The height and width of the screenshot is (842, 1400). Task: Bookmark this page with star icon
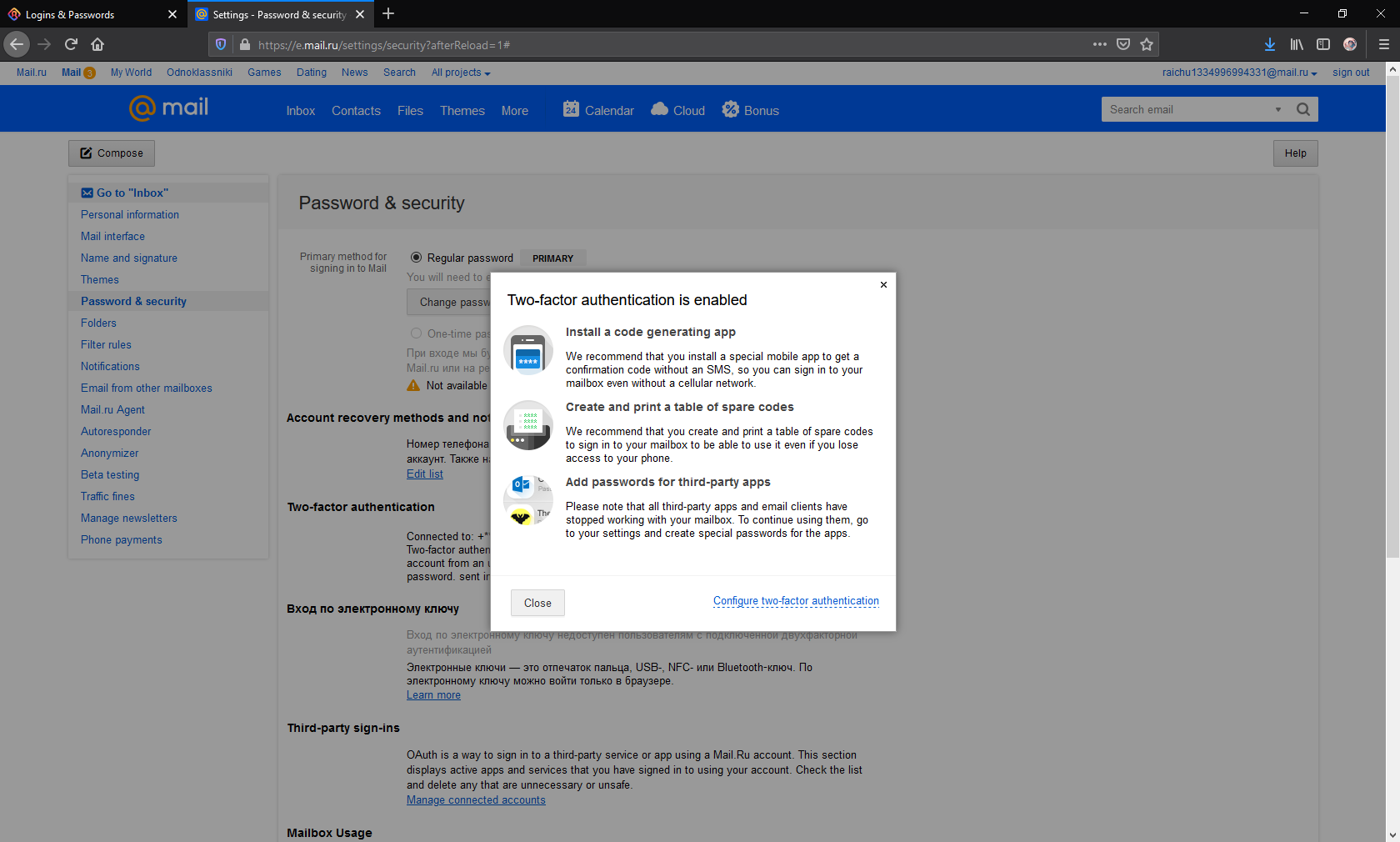[x=1147, y=44]
